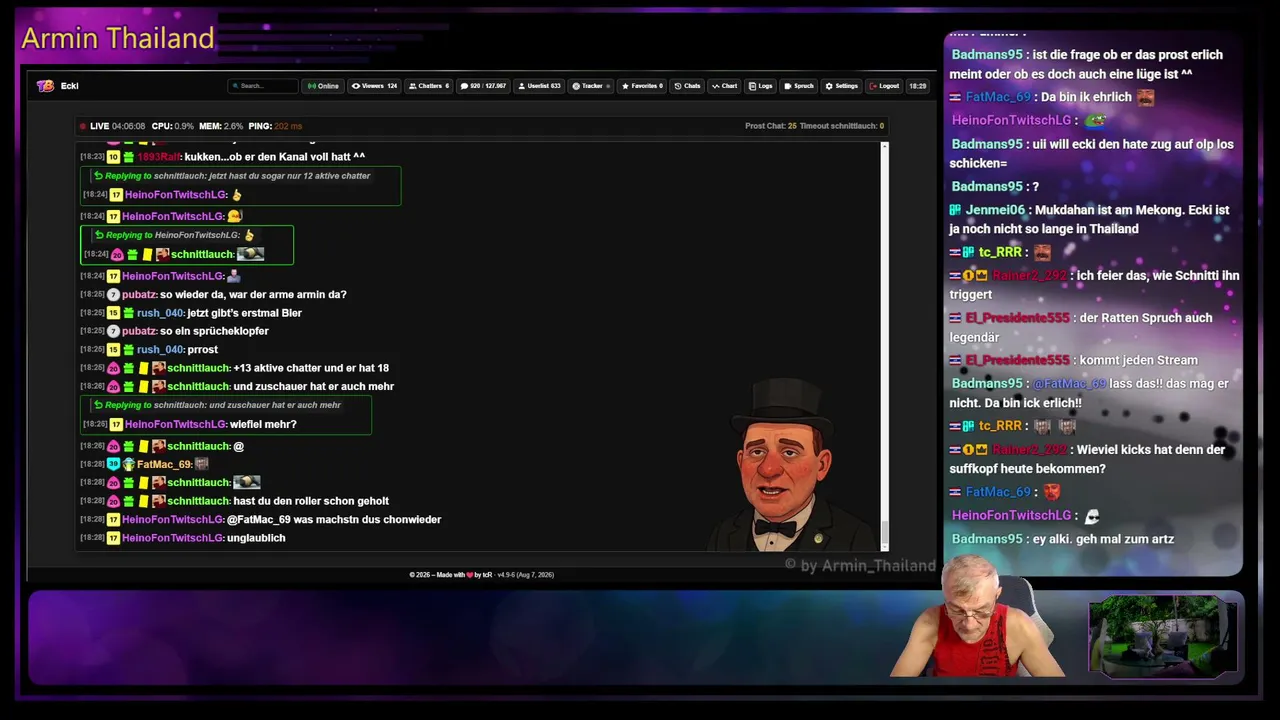Select message '+13 aktive chatter und er hat 18'
This screenshot has height=720, width=1280.
point(311,368)
